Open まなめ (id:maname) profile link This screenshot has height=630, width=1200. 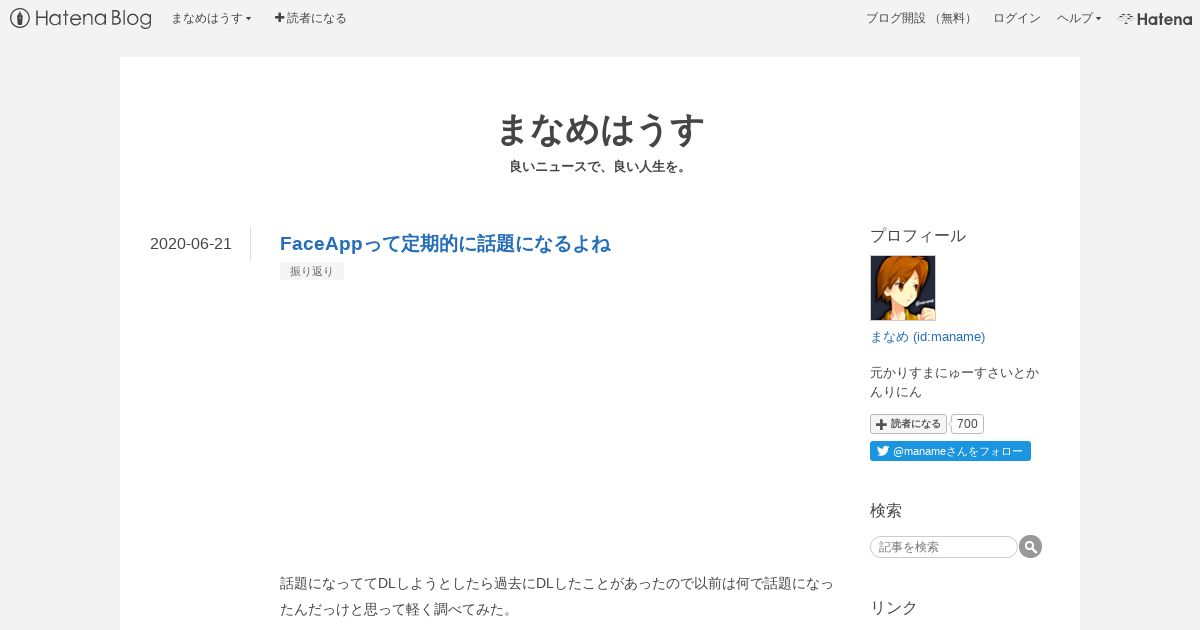point(928,336)
